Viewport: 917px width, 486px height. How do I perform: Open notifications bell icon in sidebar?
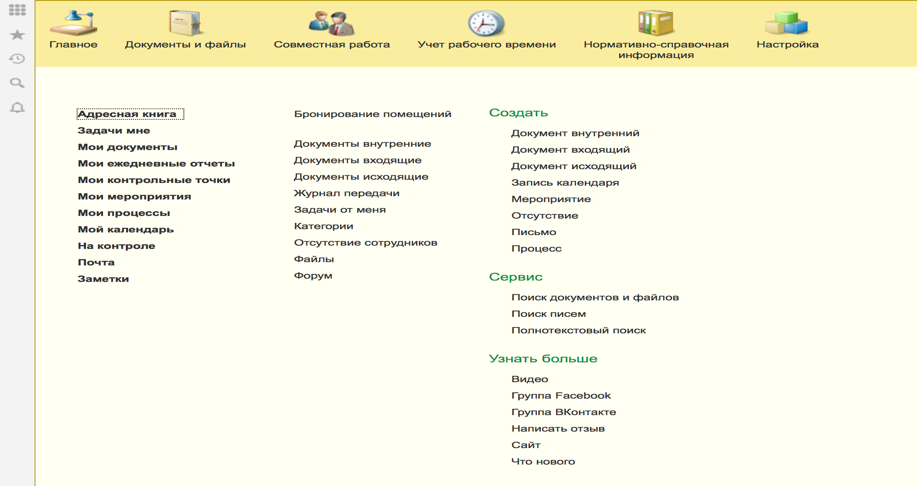17,108
